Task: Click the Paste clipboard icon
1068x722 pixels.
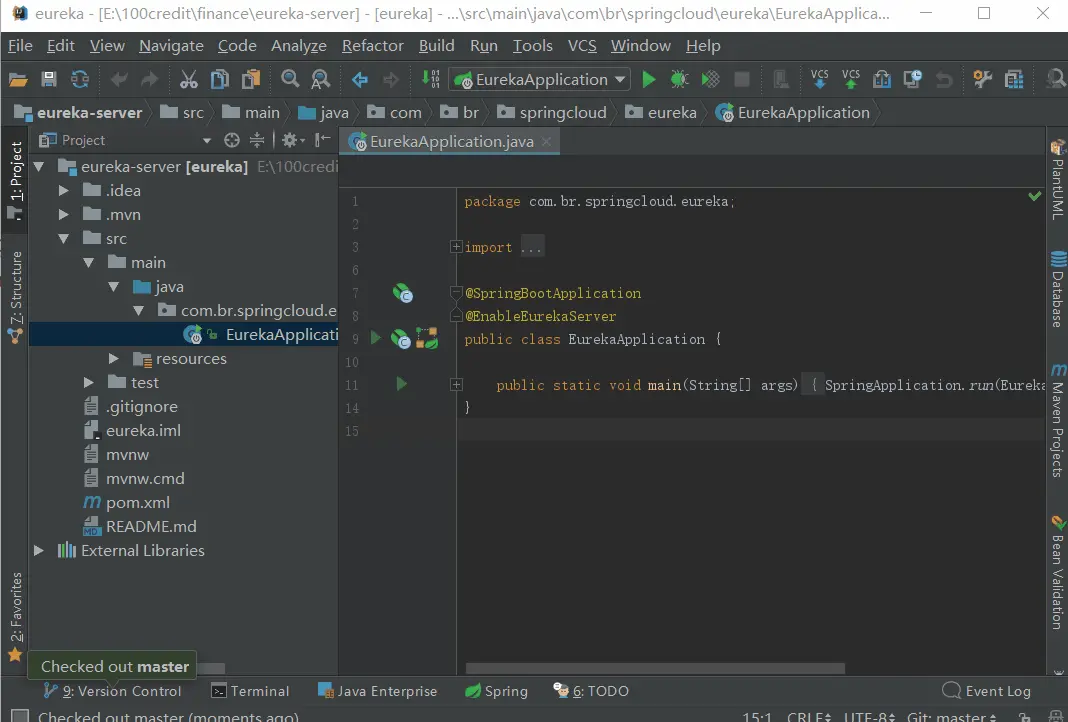Action: [x=251, y=80]
